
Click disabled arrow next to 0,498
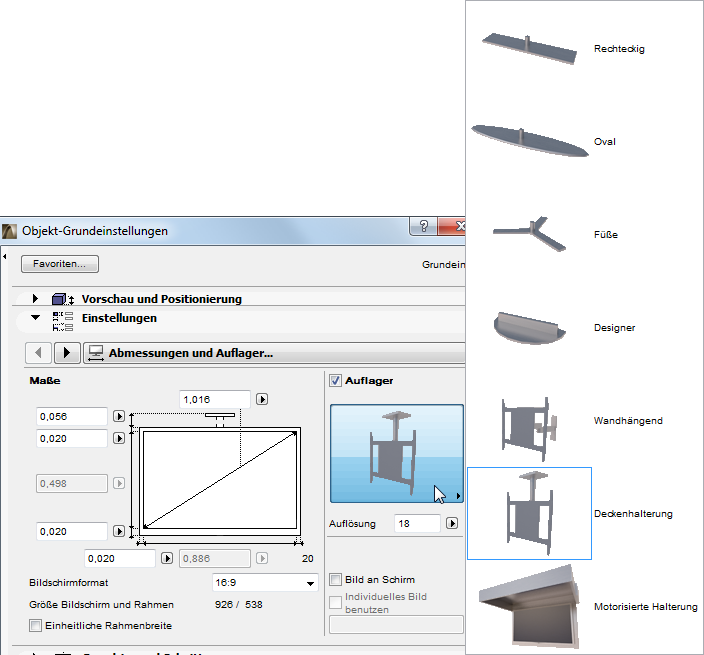click(x=119, y=484)
